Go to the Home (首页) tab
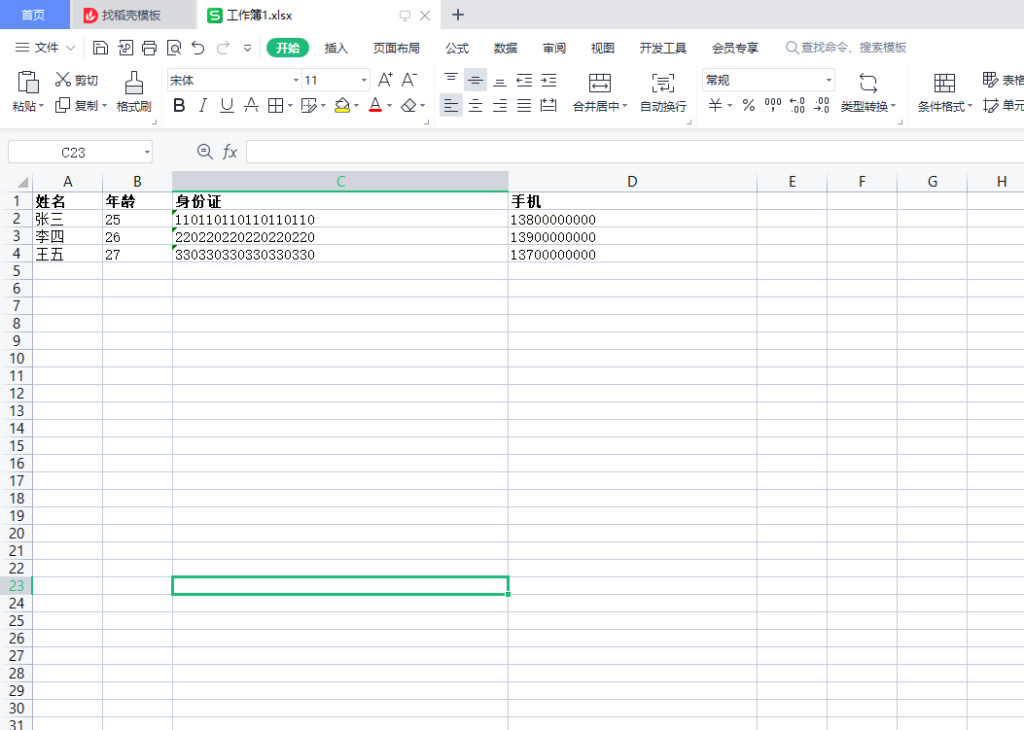This screenshot has height=730, width=1024. 34,14
